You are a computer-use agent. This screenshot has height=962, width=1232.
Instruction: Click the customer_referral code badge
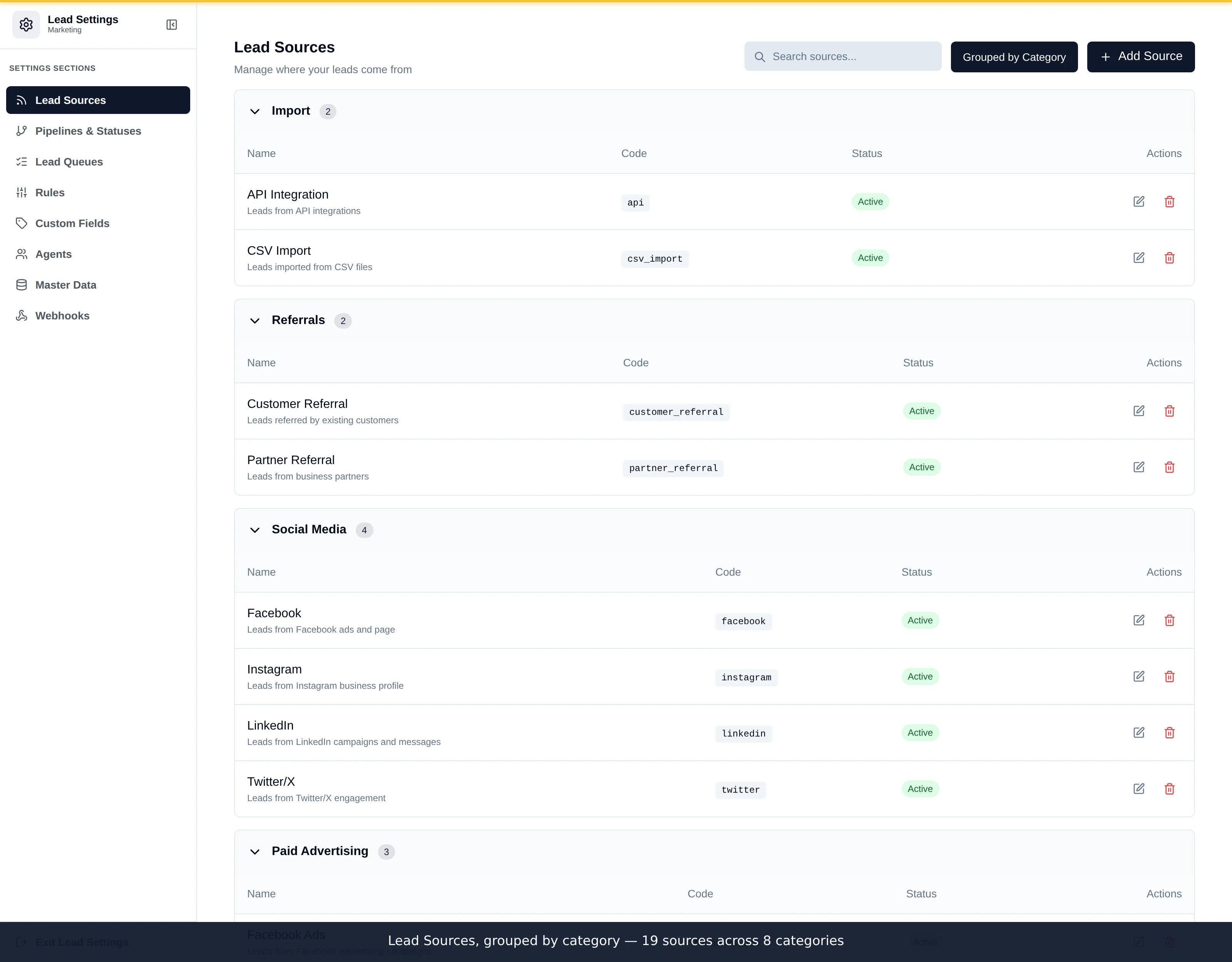pyautogui.click(x=676, y=412)
